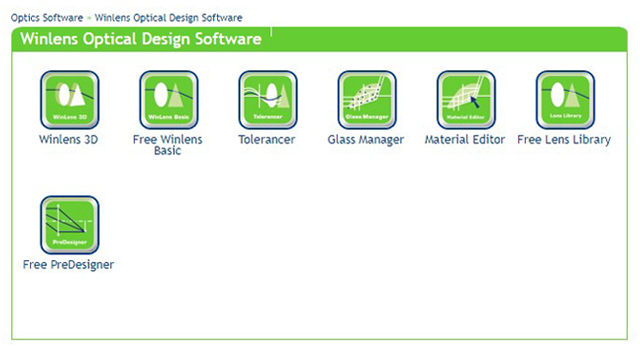Click the green header title text
Screen dimensions: 640x360
[141, 39]
